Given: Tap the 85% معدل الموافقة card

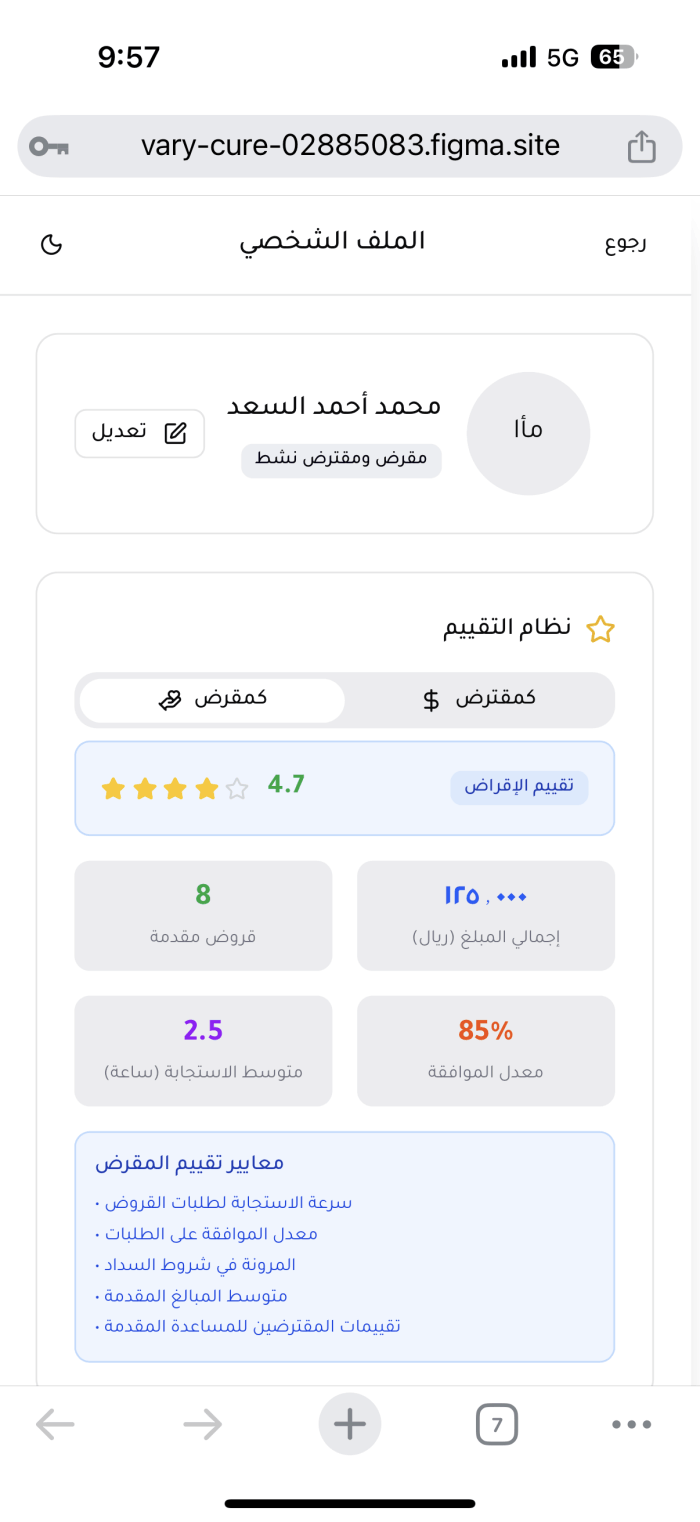Looking at the screenshot, I should [x=485, y=1049].
